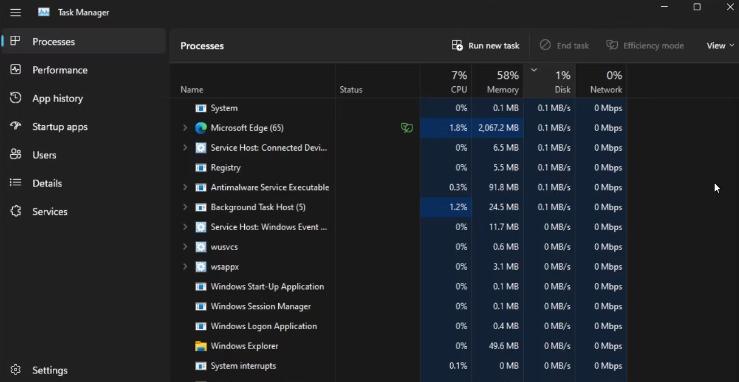Screen dimensions: 739x382
Task: Open the App history page
Action: (x=83, y=98)
